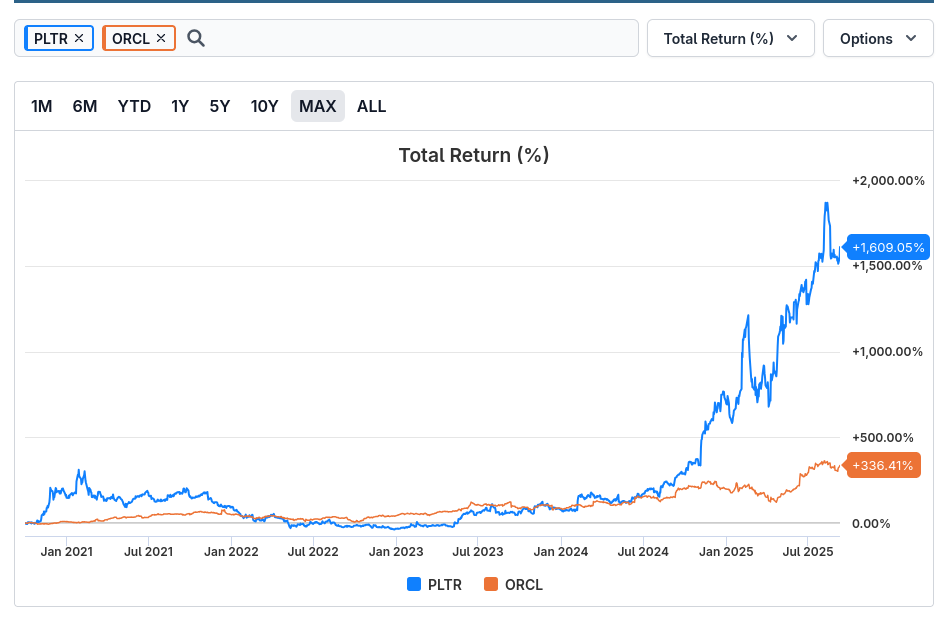Screen dimensions: 943x623
Task: Click the +1,609.05% PLTR value label
Action: click(887, 247)
